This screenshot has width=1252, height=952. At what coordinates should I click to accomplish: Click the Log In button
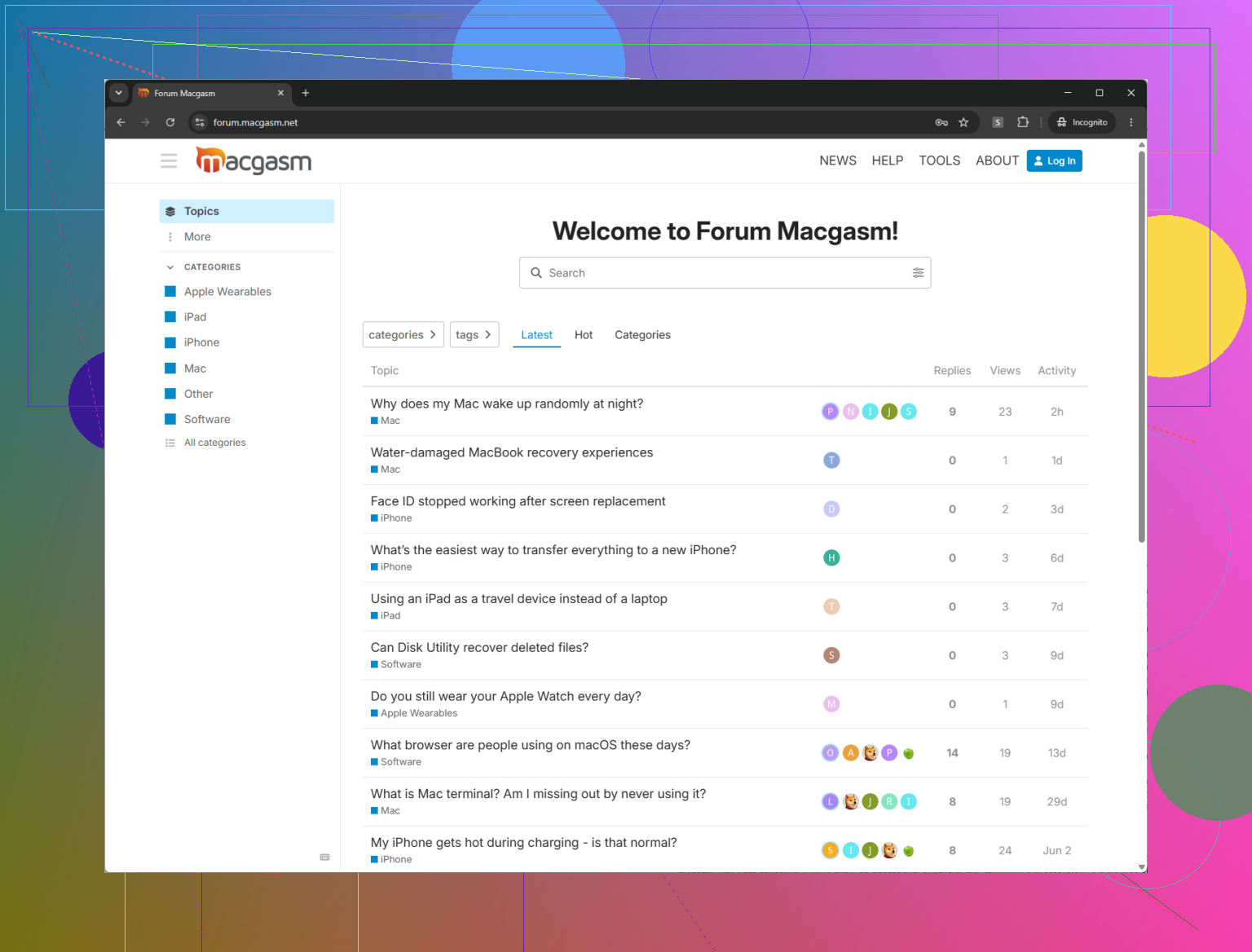click(1055, 161)
